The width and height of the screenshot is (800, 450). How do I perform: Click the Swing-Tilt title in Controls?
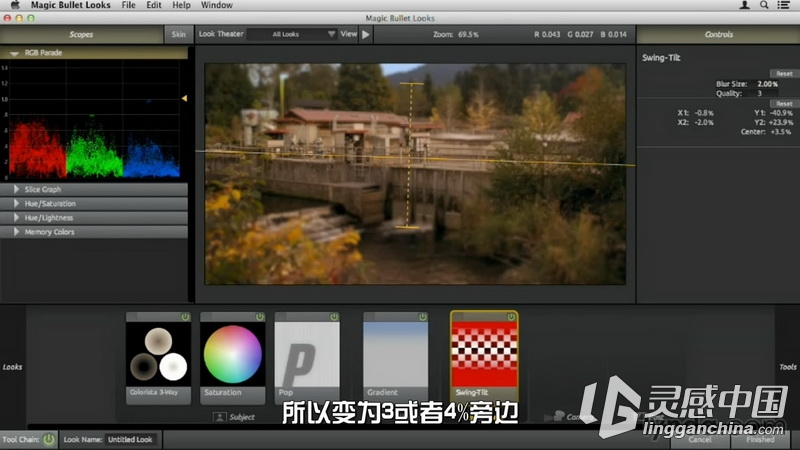tap(661, 58)
